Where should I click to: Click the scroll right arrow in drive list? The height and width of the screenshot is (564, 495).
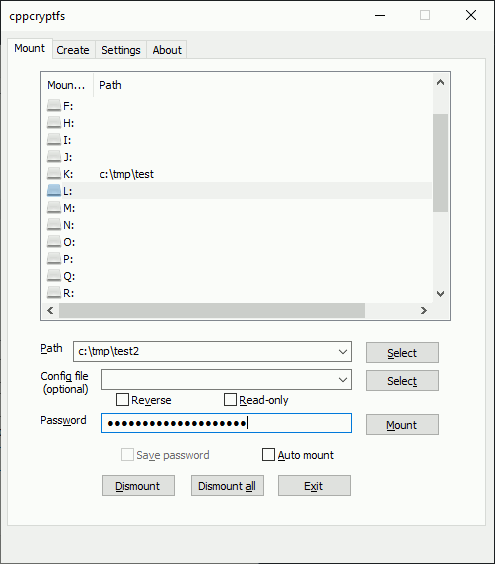[424, 310]
